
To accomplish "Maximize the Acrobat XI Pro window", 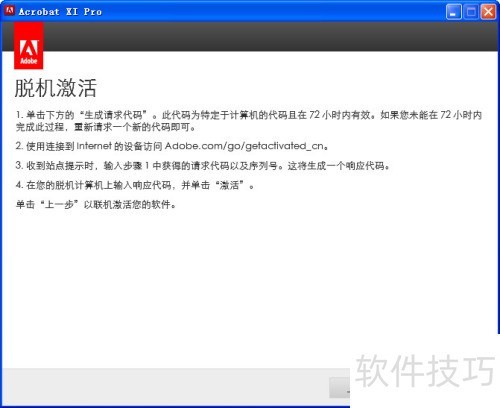I will (x=471, y=12).
